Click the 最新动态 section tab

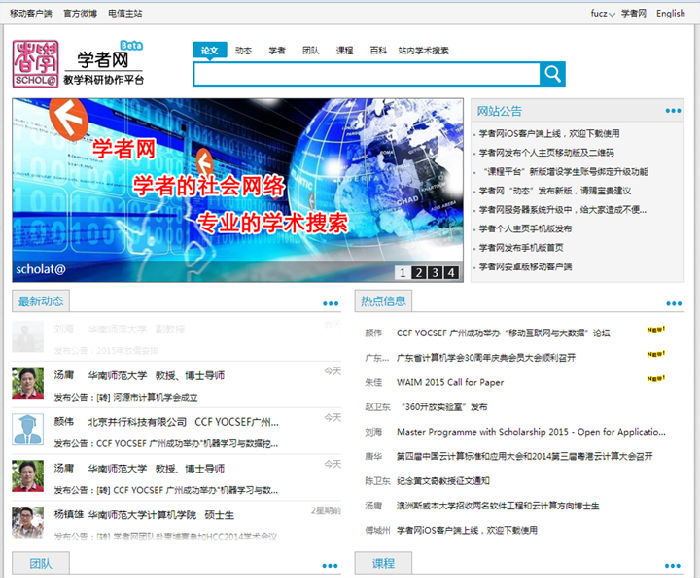coord(41,301)
